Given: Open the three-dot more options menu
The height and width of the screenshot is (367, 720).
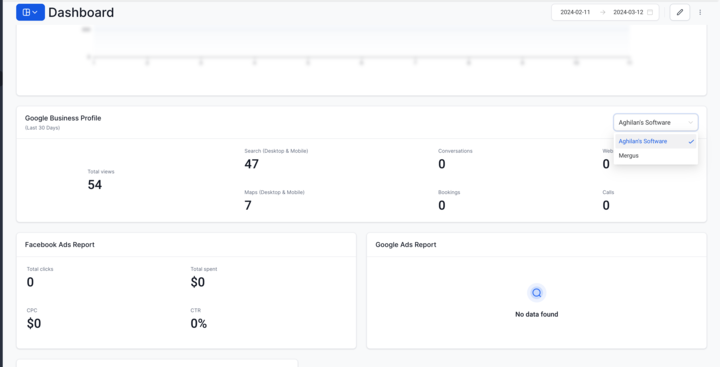Looking at the screenshot, I should pyautogui.click(x=700, y=12).
